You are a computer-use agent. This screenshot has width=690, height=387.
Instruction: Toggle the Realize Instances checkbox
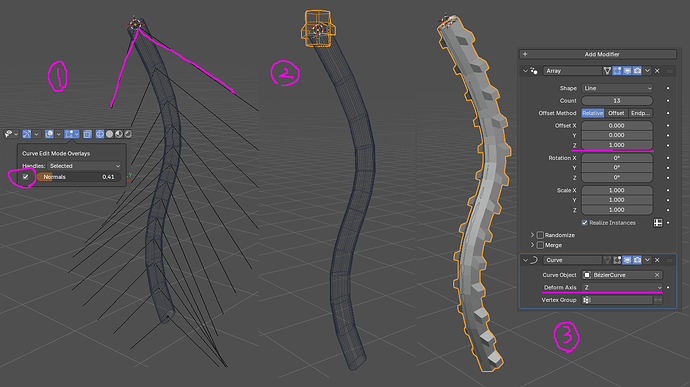pyautogui.click(x=584, y=223)
